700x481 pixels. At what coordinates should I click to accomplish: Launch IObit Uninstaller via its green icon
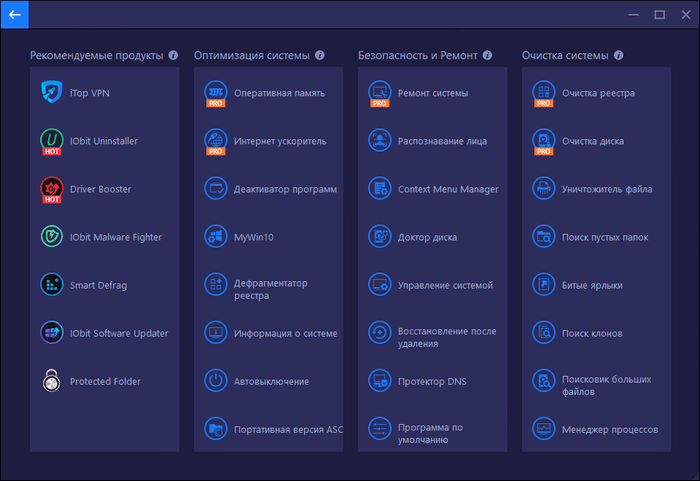52,141
